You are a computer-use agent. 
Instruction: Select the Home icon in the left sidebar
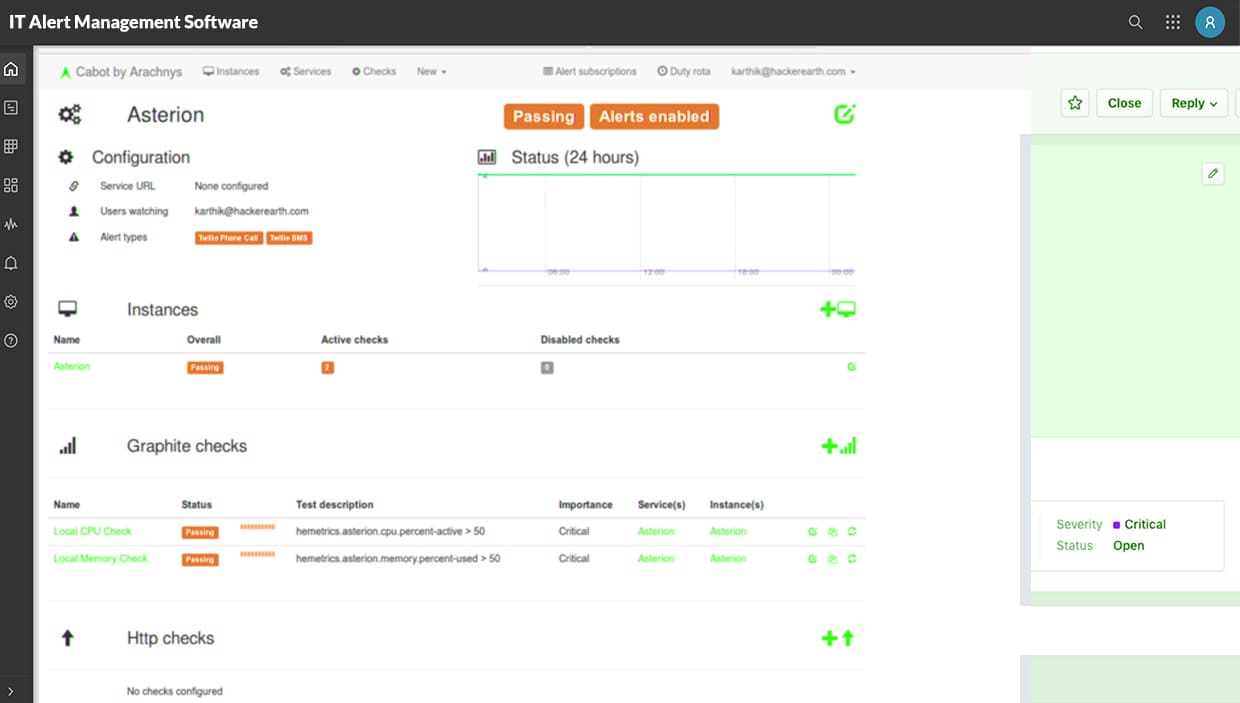point(10,68)
